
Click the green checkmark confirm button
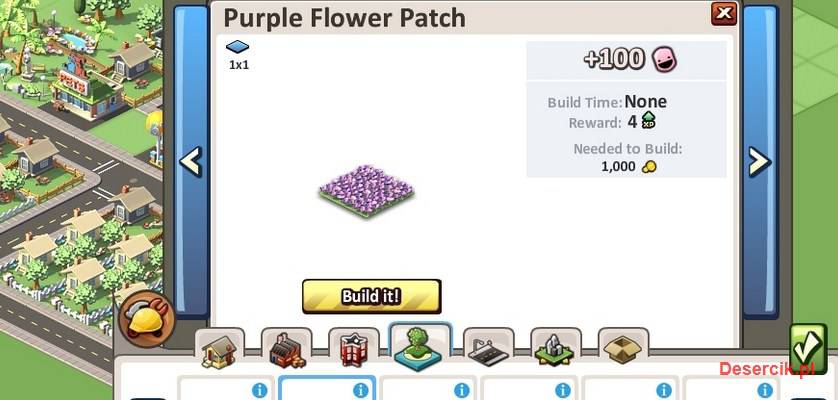[808, 348]
